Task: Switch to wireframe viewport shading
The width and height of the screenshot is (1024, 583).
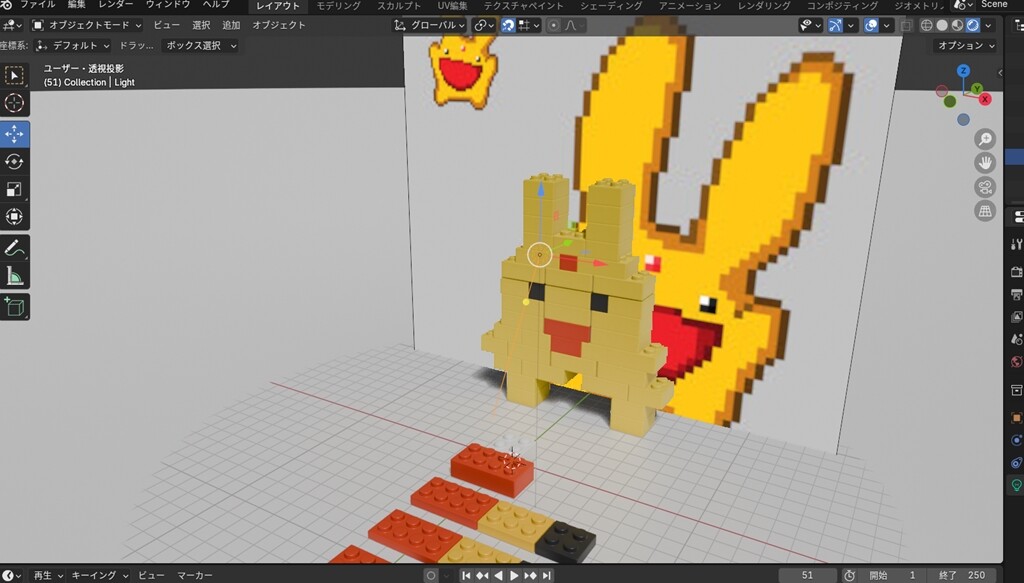Action: pyautogui.click(x=927, y=25)
